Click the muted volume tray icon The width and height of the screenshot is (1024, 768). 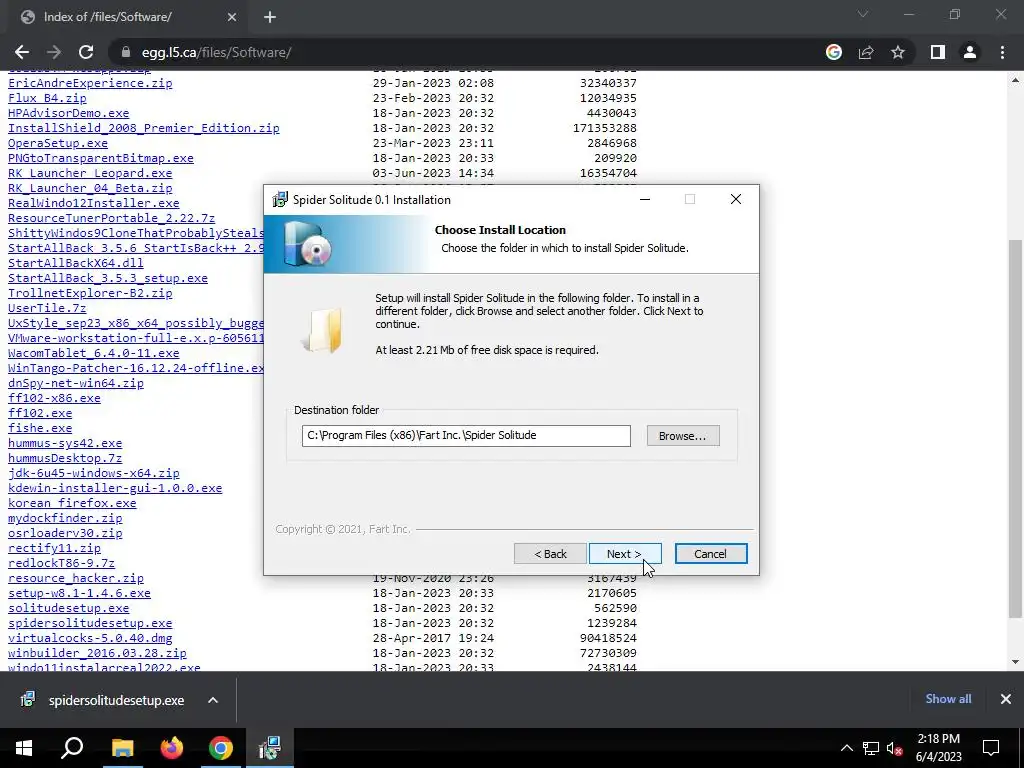pos(894,748)
